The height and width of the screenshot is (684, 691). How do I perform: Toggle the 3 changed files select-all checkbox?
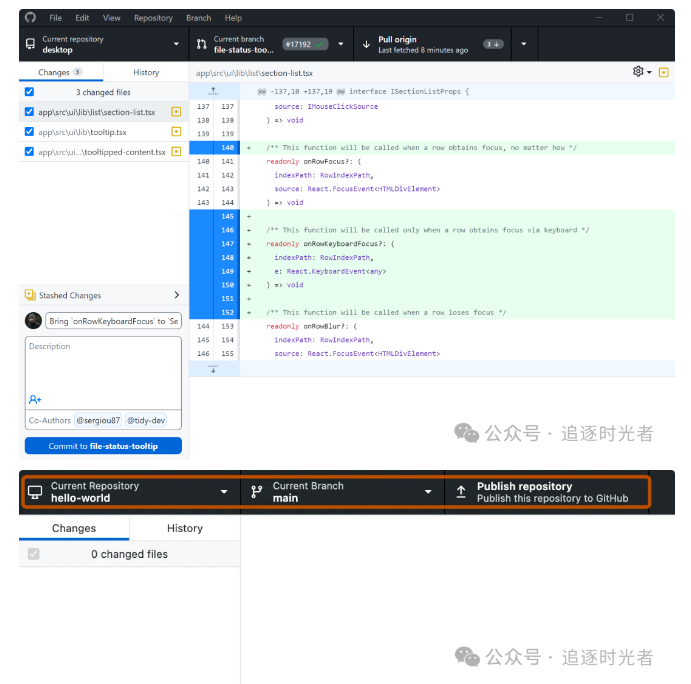click(30, 92)
